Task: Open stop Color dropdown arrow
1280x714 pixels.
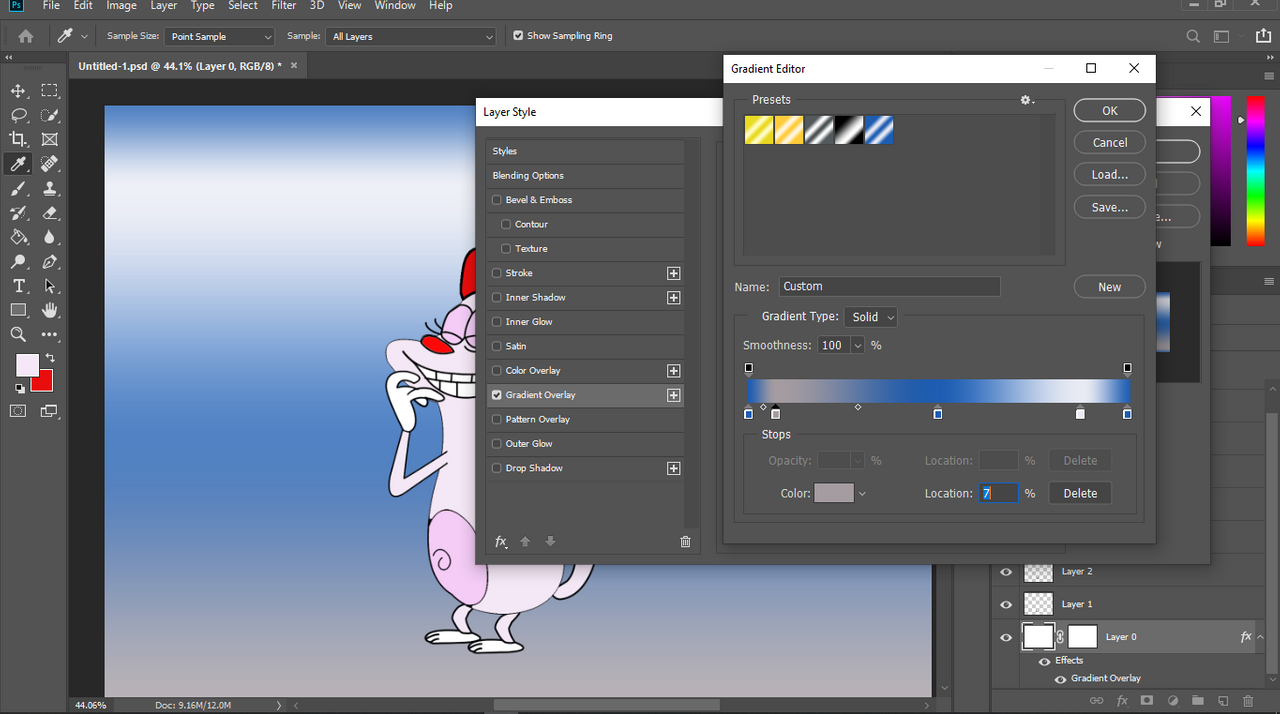Action: 862,493
